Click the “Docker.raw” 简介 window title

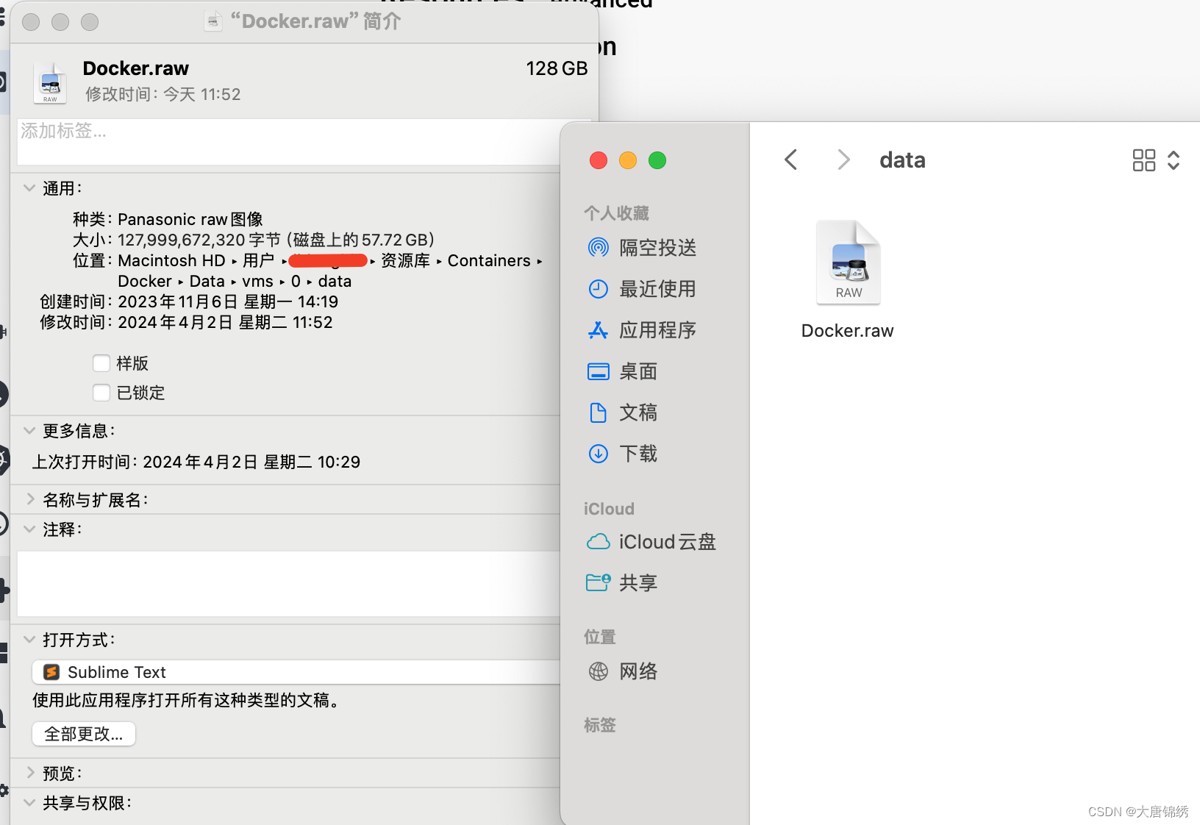click(315, 21)
